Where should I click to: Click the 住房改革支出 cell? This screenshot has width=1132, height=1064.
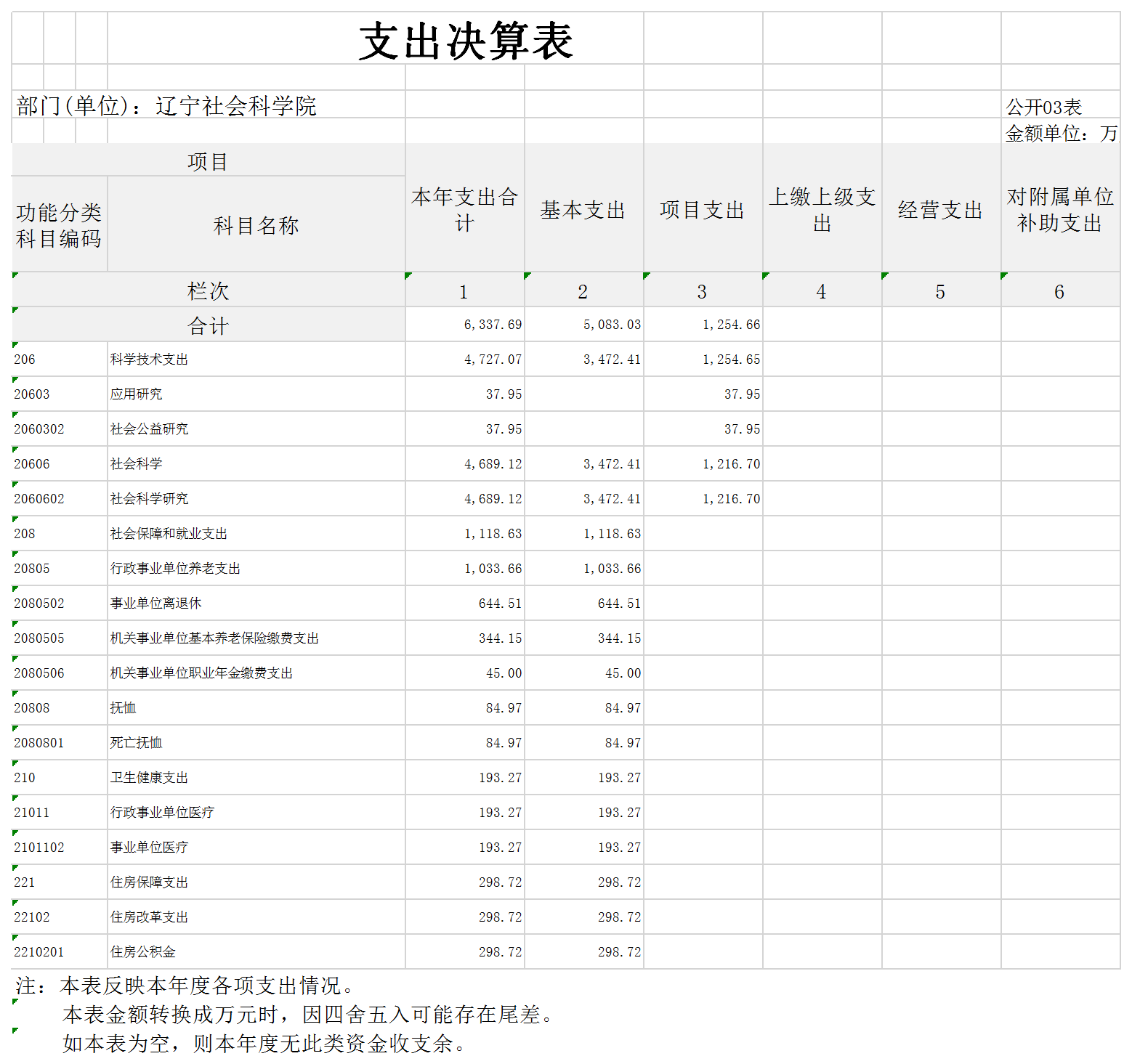(x=256, y=917)
